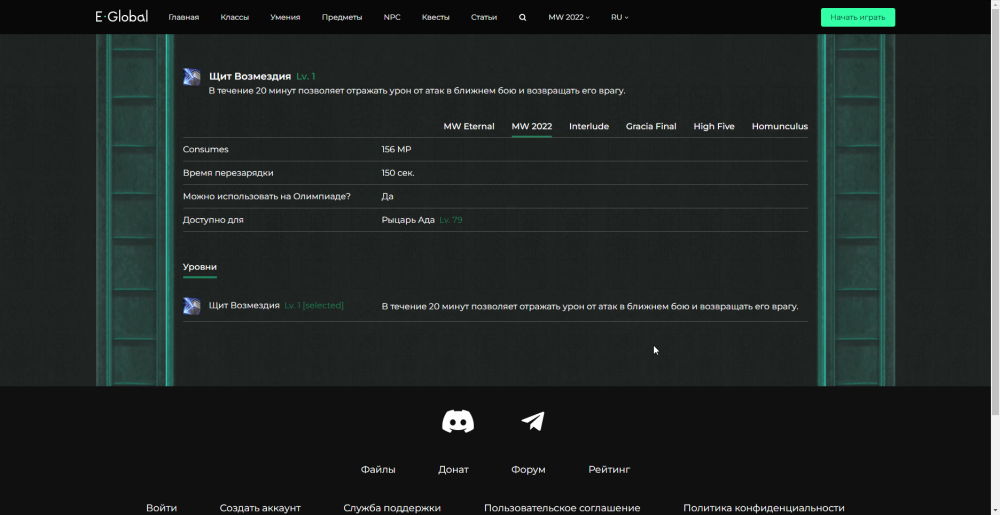Expand the MW 2022 version dropdown
The image size is (1000, 515).
(569, 17)
